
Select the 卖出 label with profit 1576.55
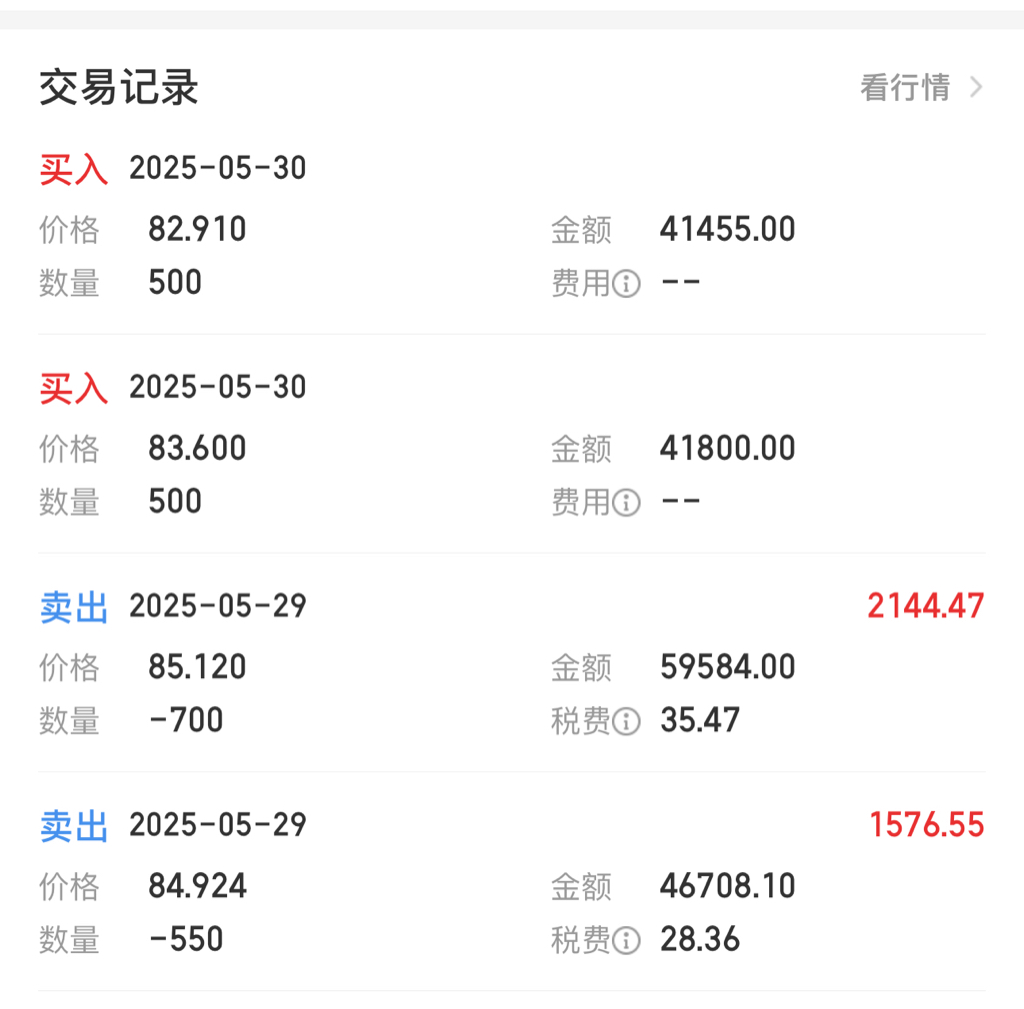tap(74, 825)
